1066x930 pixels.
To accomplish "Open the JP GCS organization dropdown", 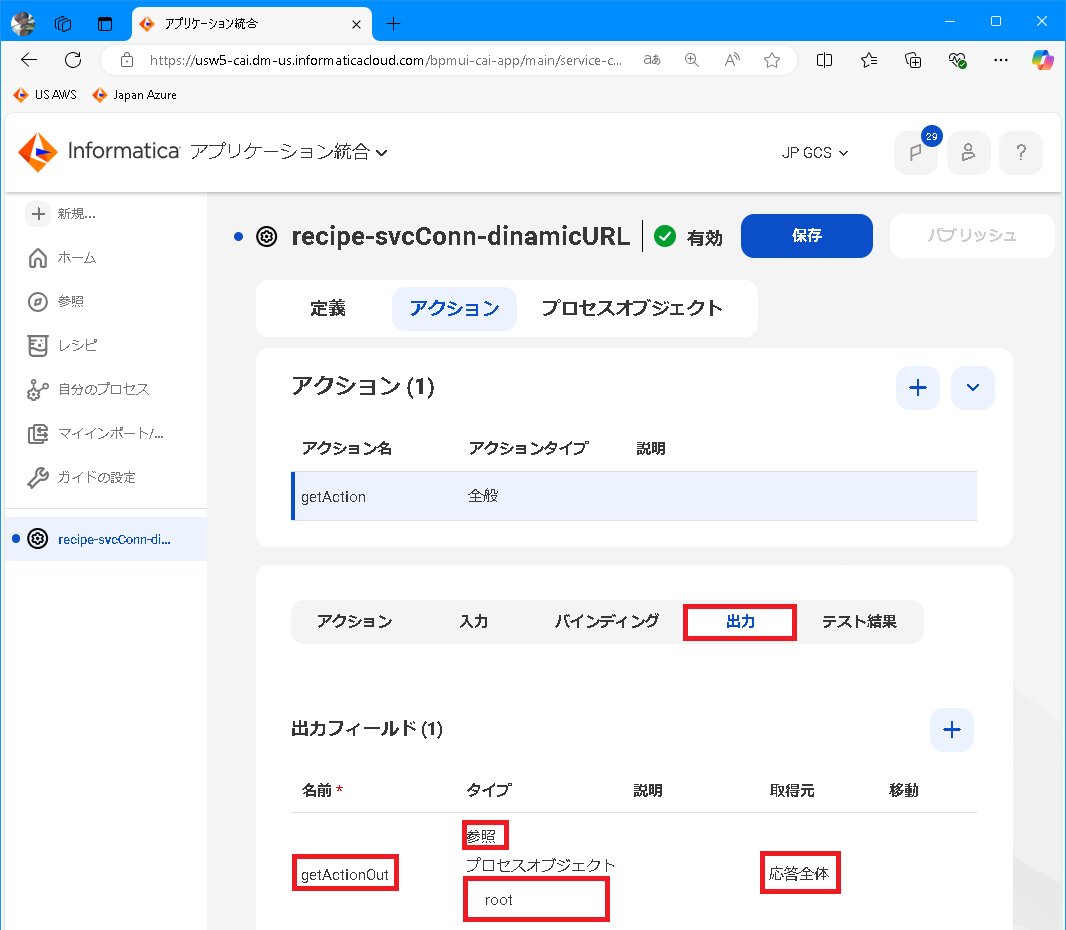I will point(814,153).
